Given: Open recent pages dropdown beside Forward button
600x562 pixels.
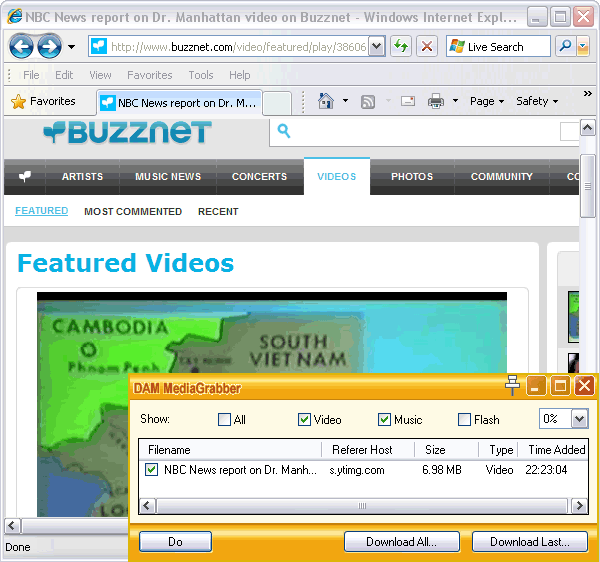Looking at the screenshot, I should (x=71, y=47).
